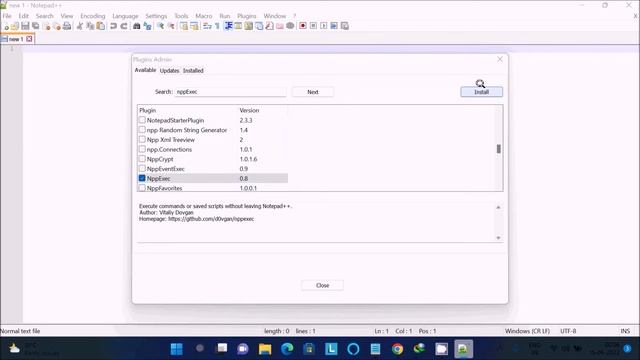Open the Settings menu
This screenshot has height=360, width=640.
tap(156, 16)
